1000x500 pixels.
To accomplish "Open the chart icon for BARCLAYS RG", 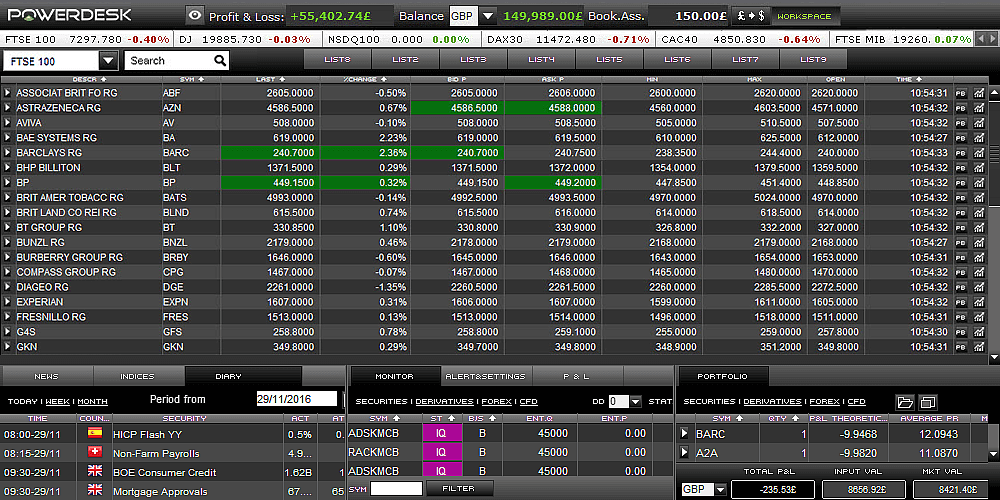I will click(979, 152).
